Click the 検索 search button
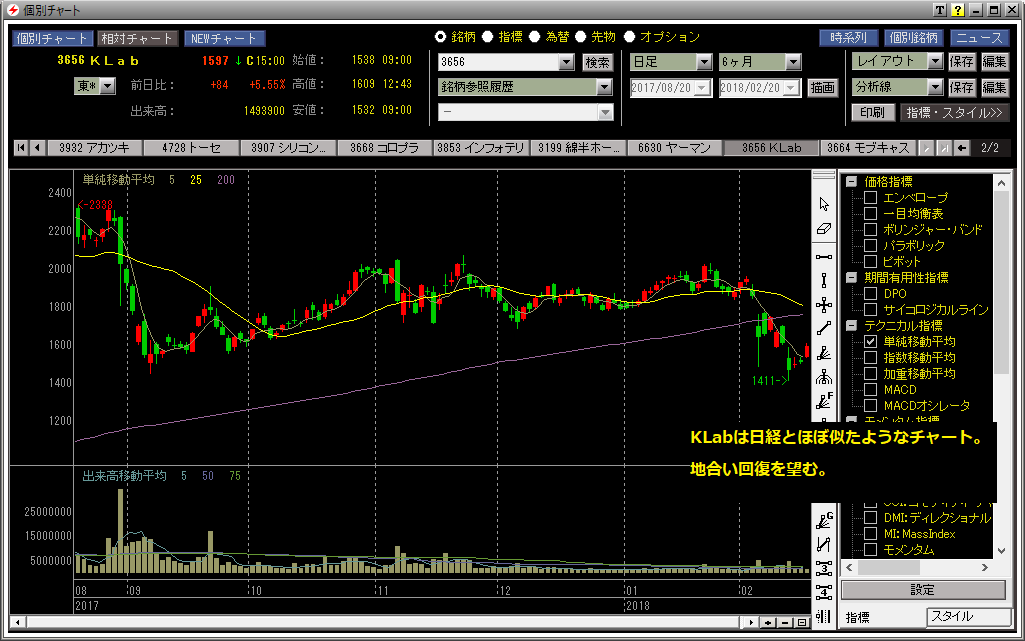Viewport: 1025px width, 641px height. 598,62
